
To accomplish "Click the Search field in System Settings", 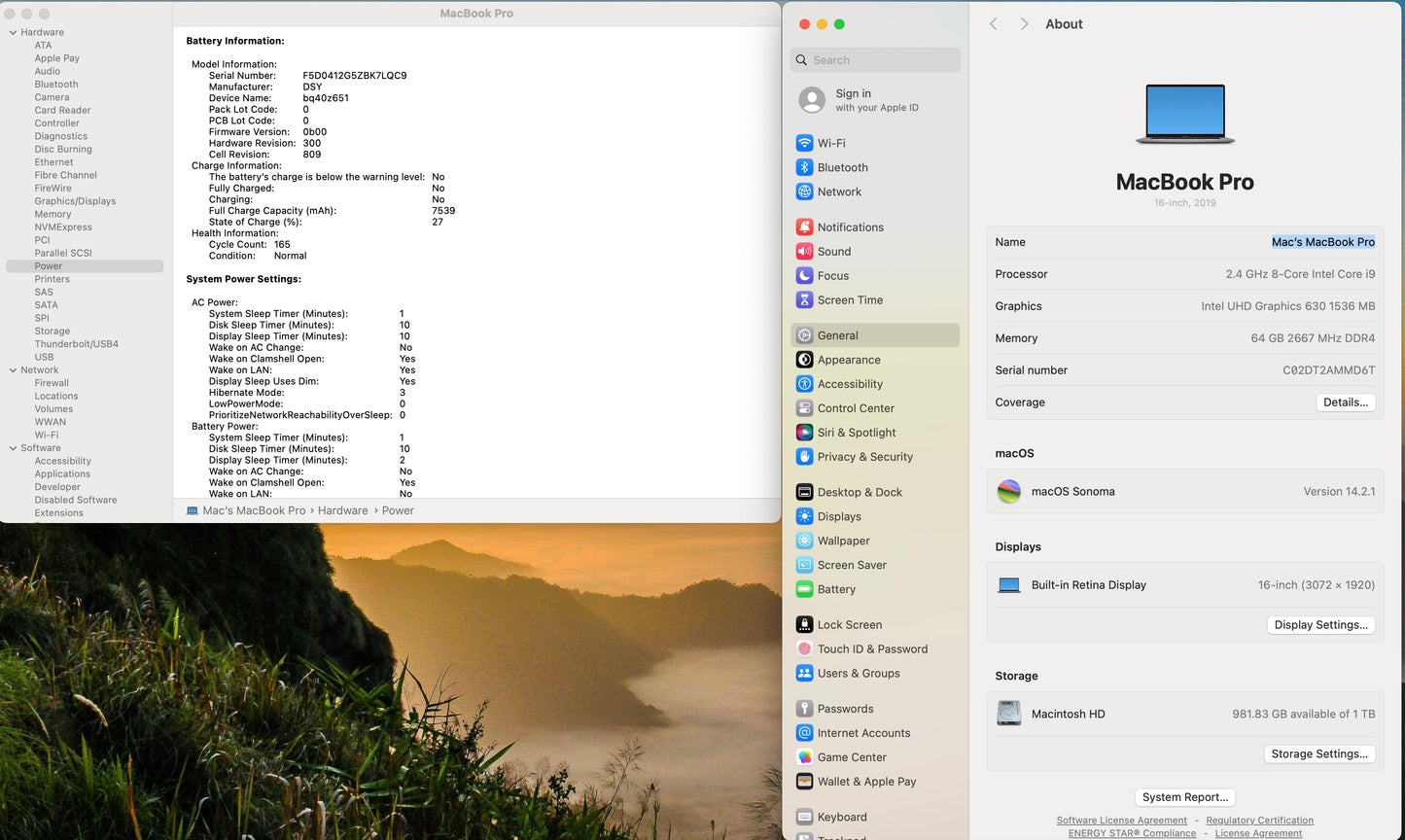I will (x=875, y=60).
